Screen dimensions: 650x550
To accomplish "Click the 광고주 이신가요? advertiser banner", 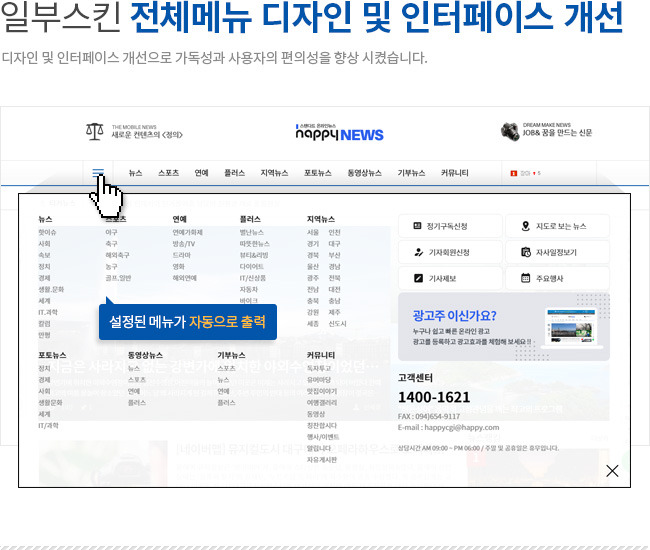I will 504,327.
